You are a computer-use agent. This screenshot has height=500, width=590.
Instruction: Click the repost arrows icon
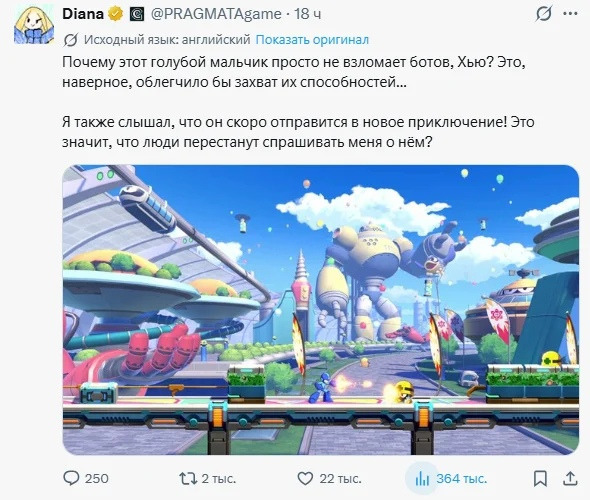pyautogui.click(x=188, y=479)
